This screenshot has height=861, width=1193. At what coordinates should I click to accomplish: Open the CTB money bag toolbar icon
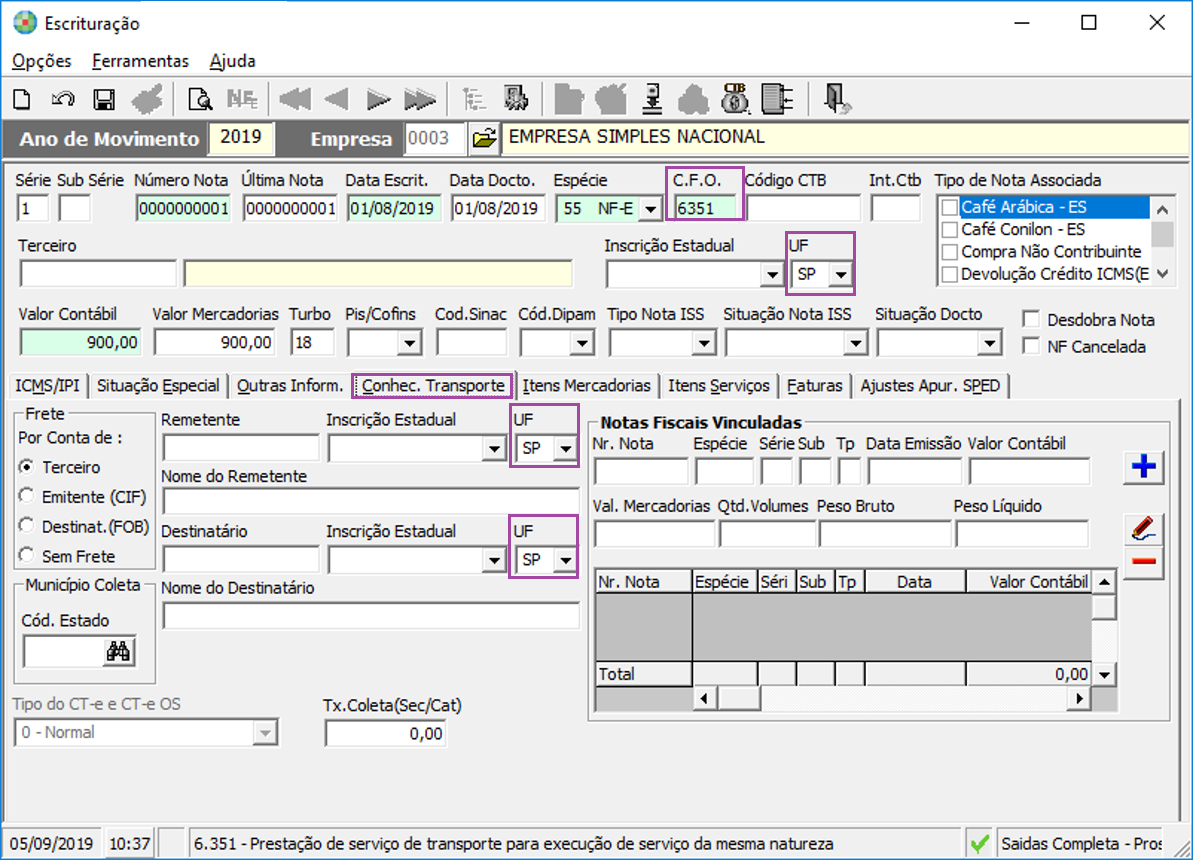(x=735, y=99)
